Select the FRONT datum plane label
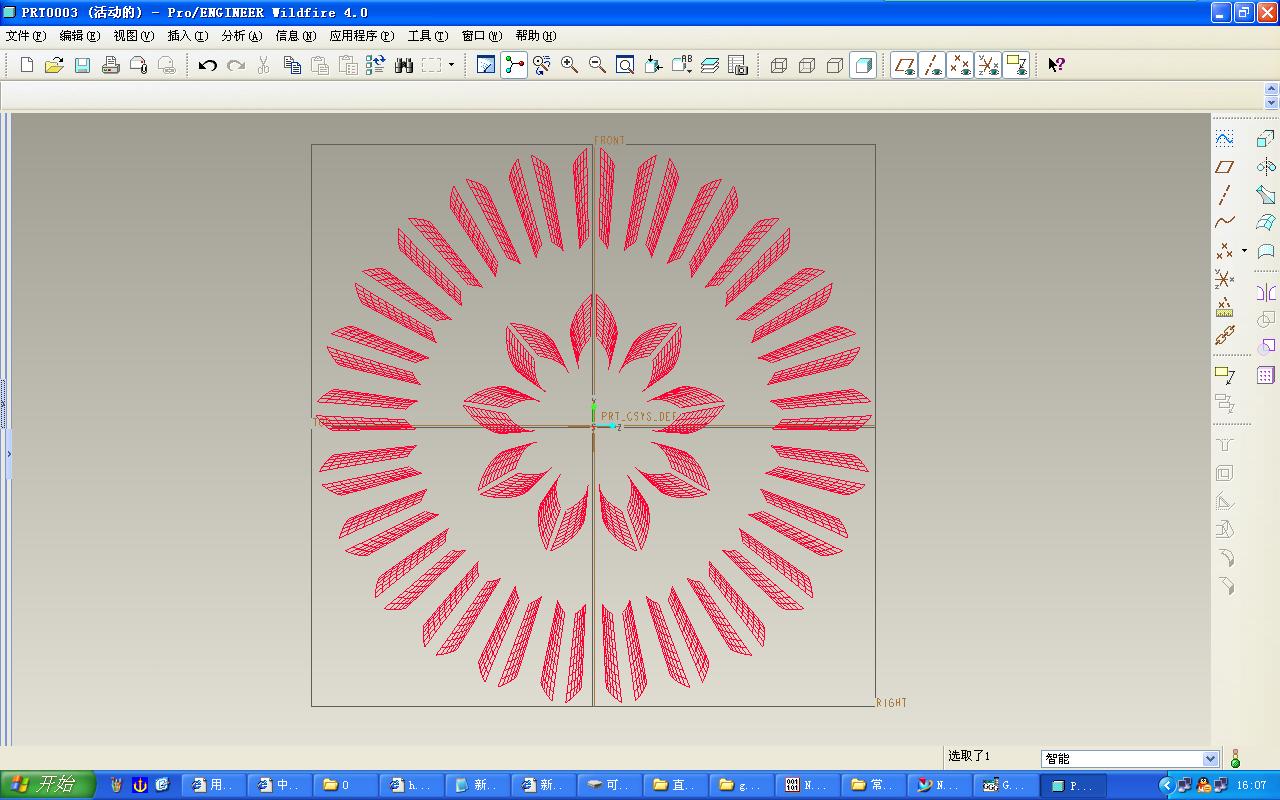The height and width of the screenshot is (800, 1280). tap(609, 140)
